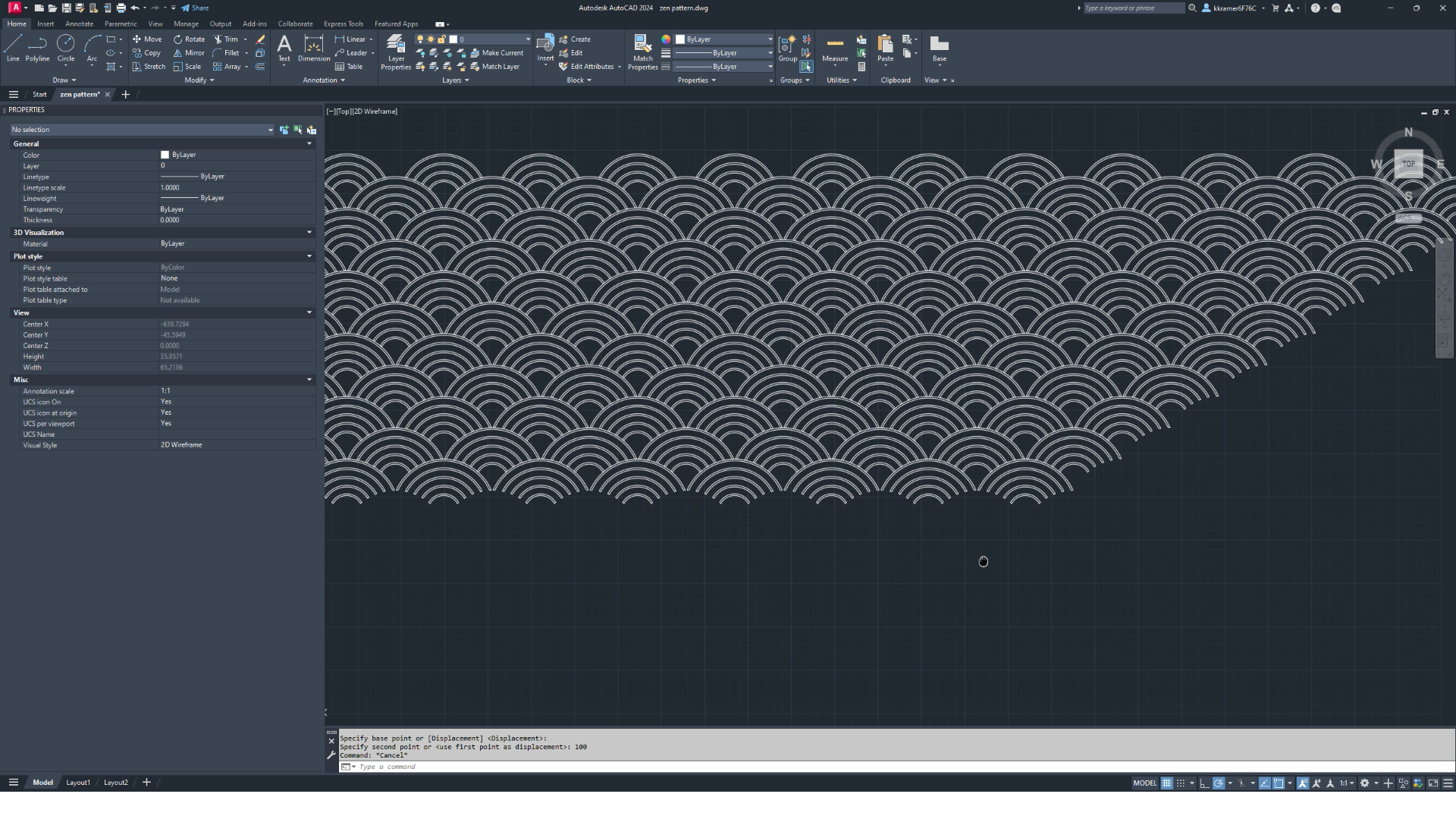Switch to the Start file tab
This screenshot has height=819, width=1456.
pos(39,95)
